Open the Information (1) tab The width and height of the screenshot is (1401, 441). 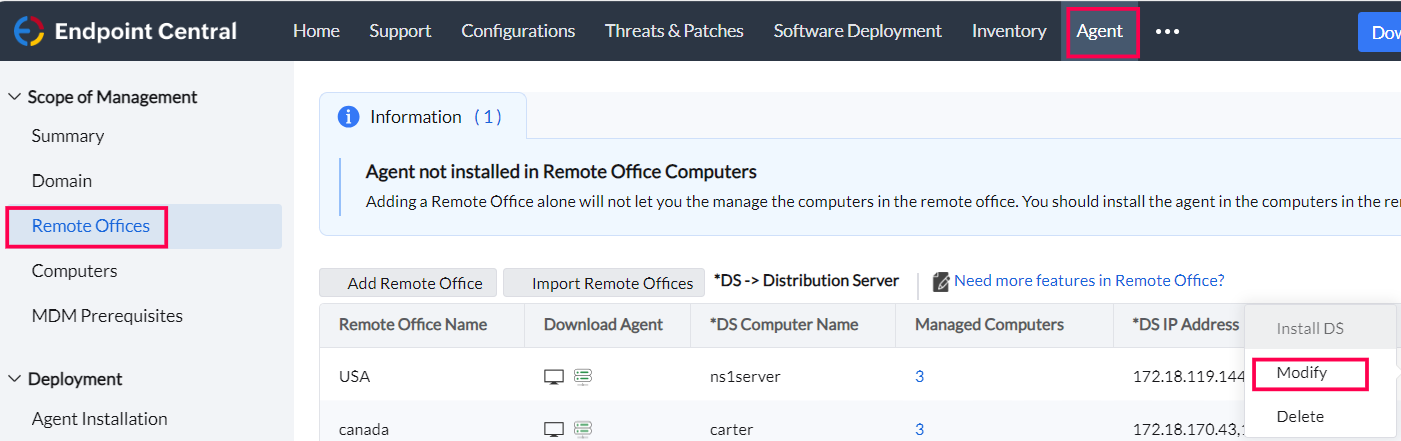[x=422, y=117]
